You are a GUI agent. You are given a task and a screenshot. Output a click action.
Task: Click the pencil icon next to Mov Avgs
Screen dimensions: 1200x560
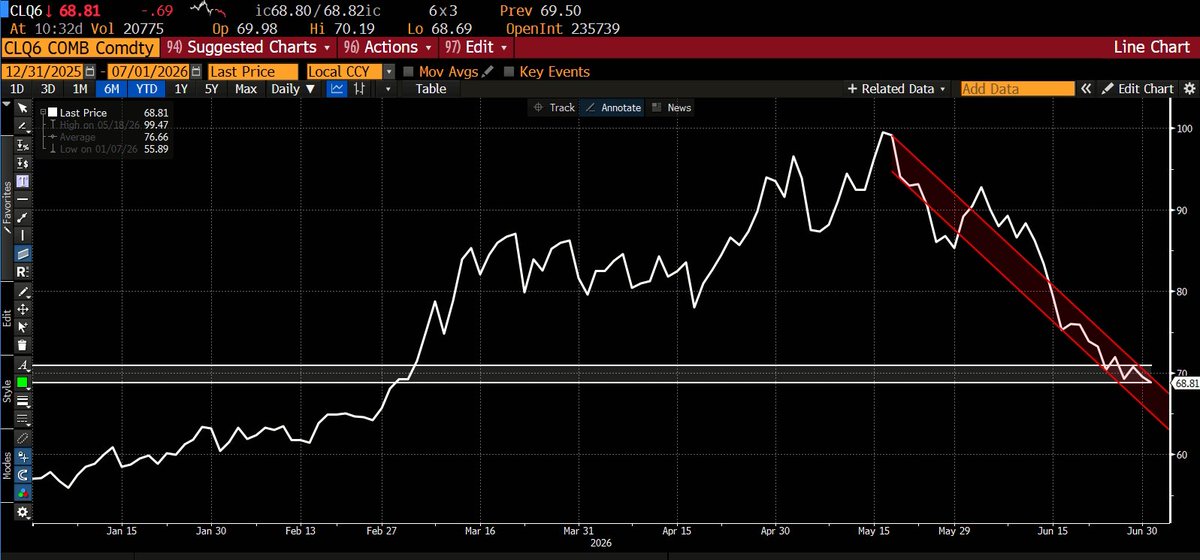point(487,72)
